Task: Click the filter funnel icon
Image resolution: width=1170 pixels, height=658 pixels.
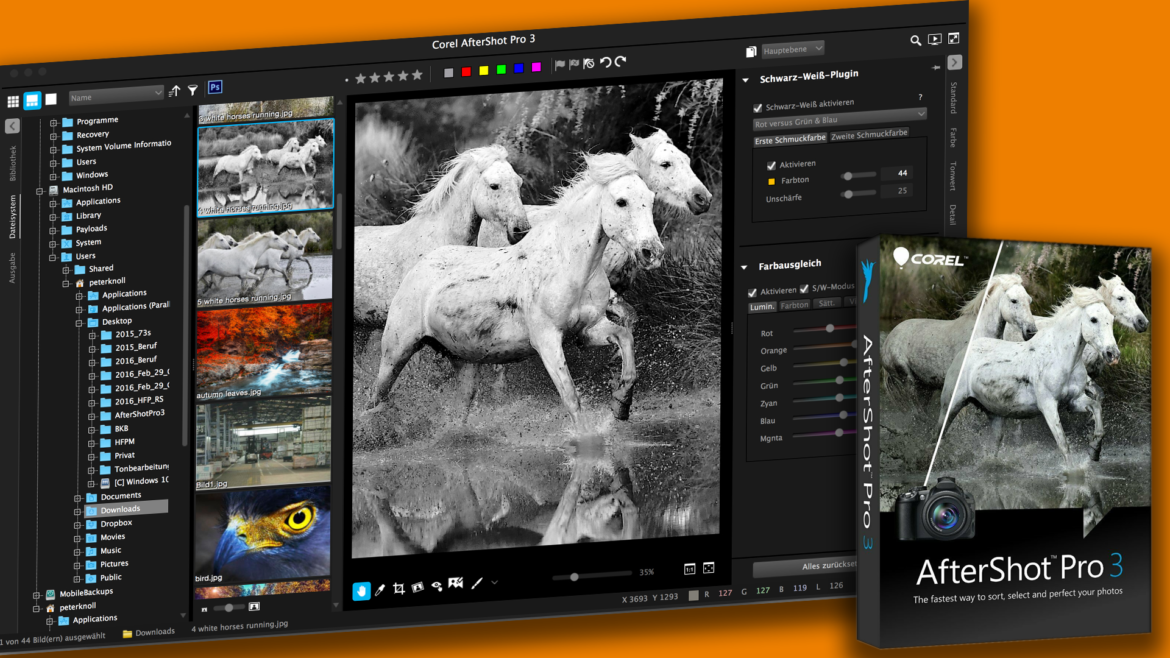Action: click(x=193, y=90)
